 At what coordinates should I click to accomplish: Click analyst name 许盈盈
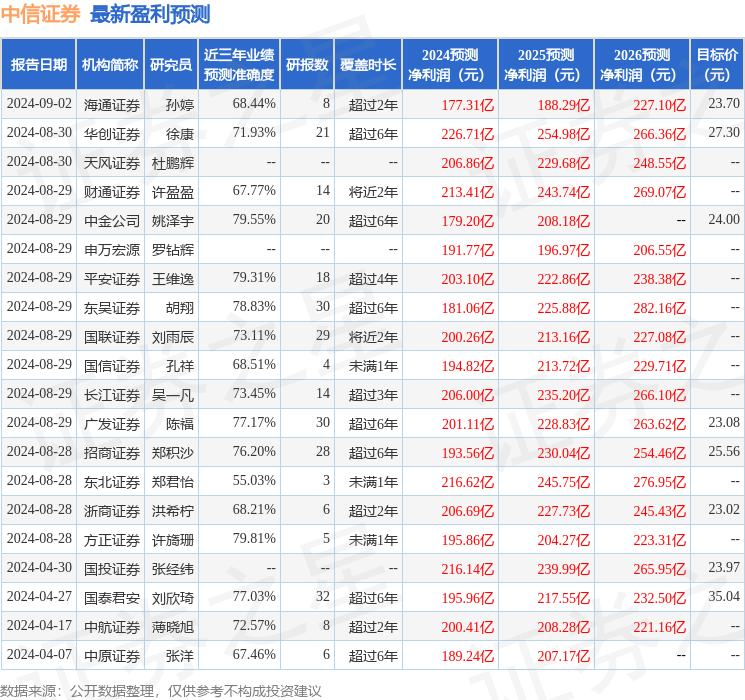172,192
